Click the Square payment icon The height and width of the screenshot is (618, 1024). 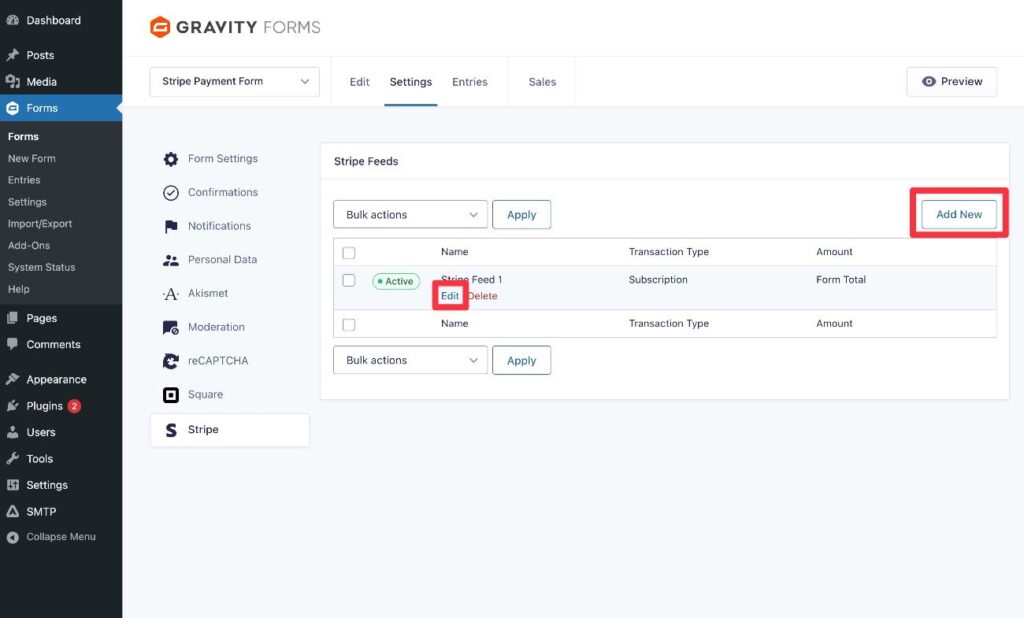click(x=170, y=395)
